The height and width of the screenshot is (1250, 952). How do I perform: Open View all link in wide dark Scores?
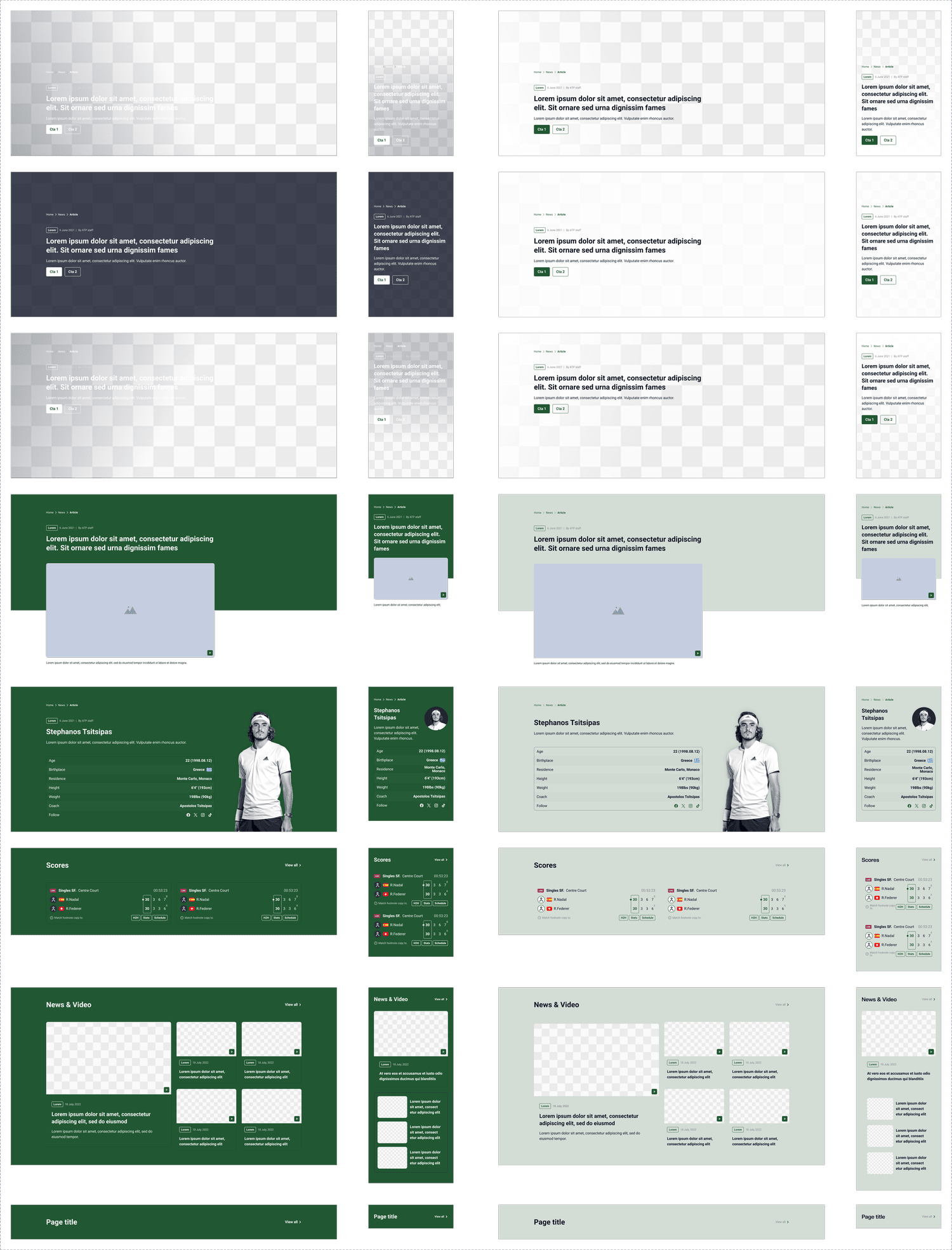(x=293, y=865)
